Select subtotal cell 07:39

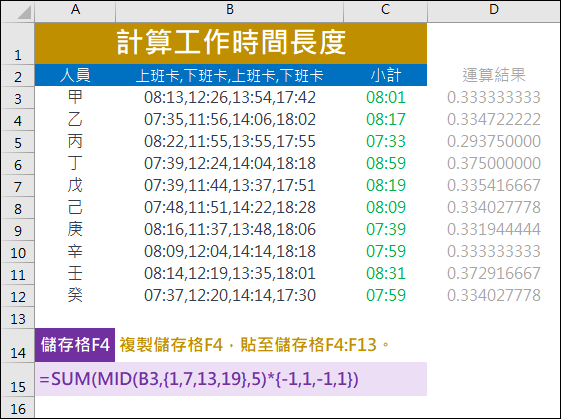[385, 229]
